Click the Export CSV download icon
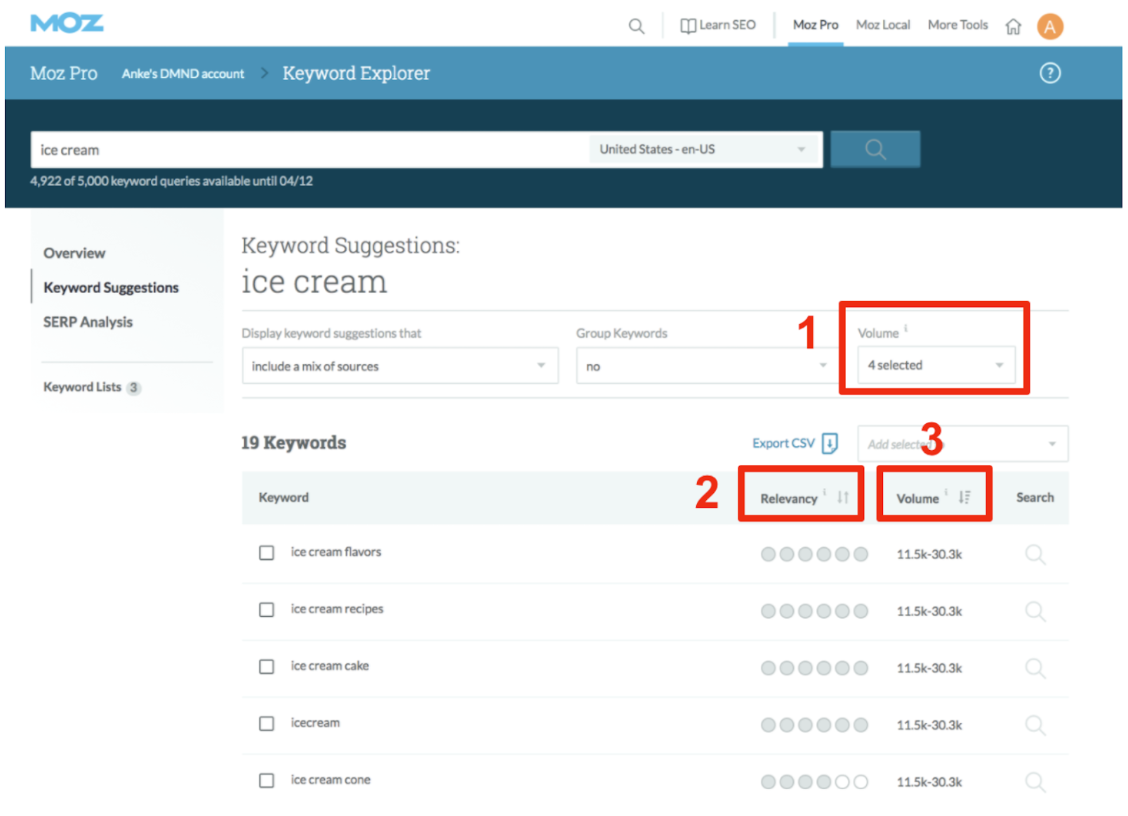 [829, 444]
